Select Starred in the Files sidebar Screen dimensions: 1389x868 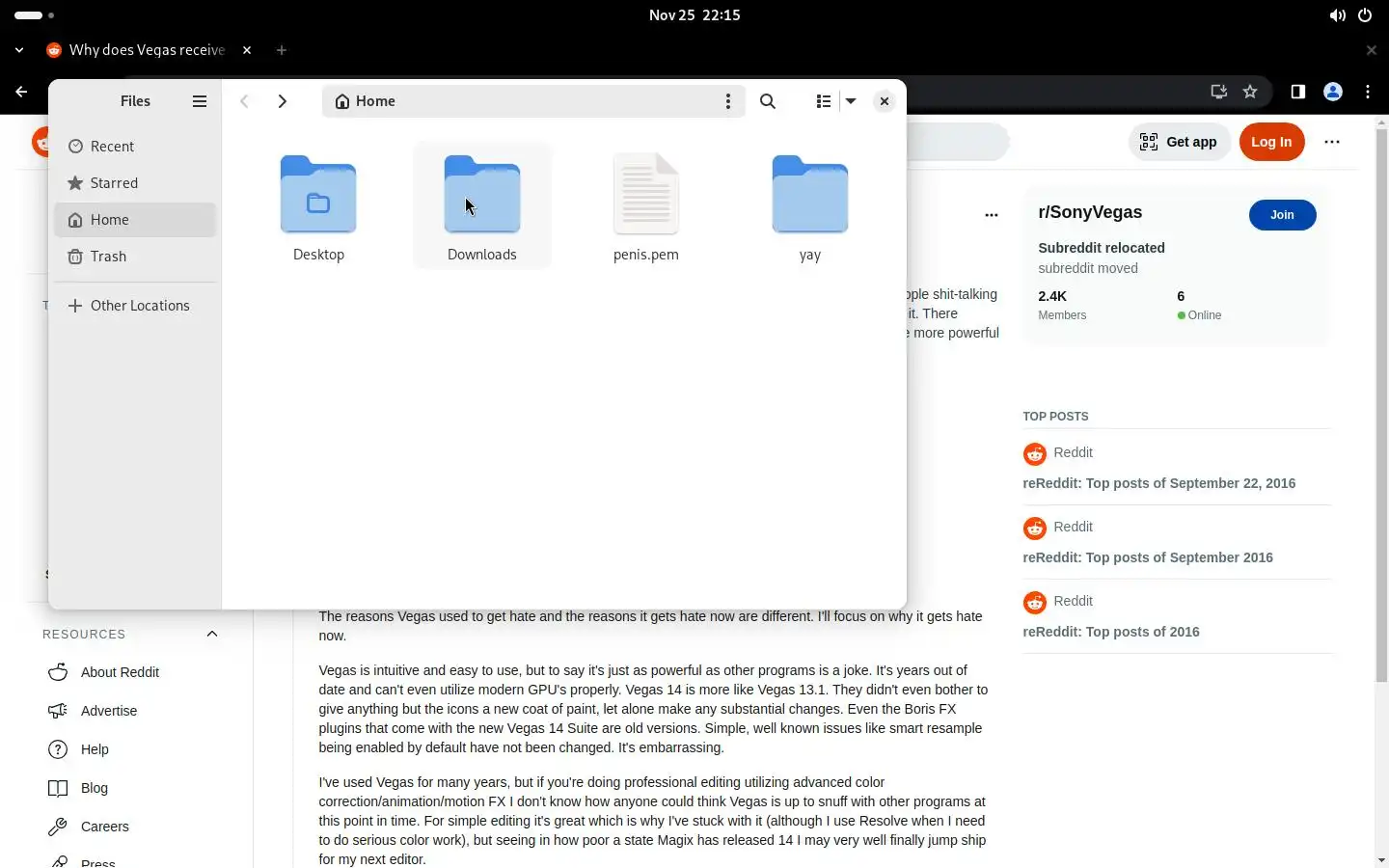click(135, 183)
